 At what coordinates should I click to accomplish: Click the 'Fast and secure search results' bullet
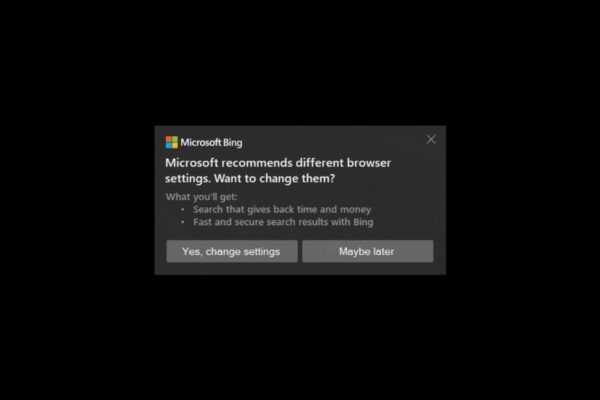pos(283,222)
